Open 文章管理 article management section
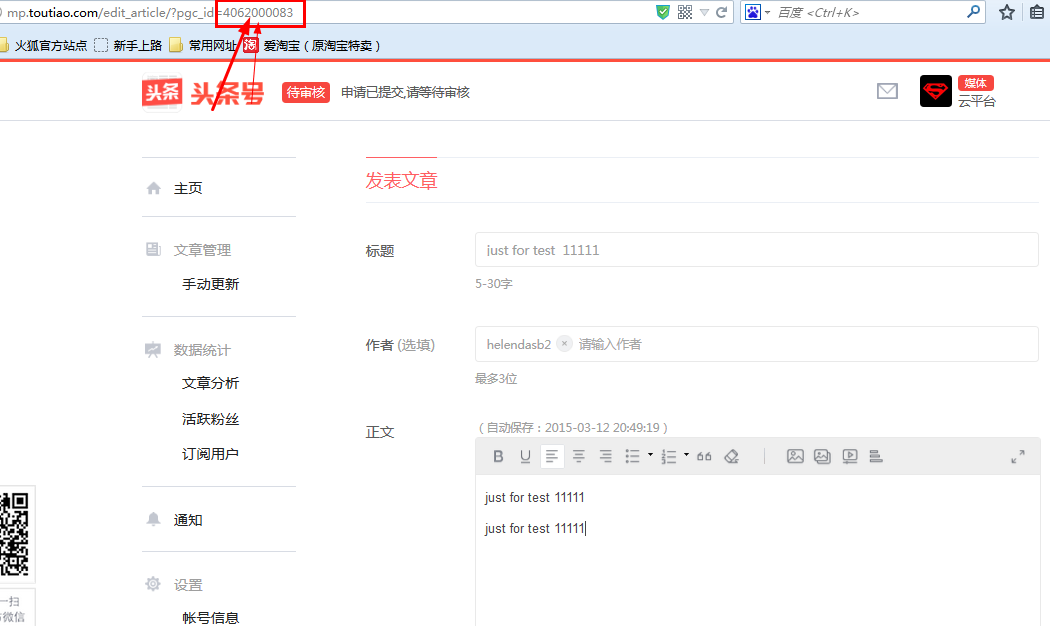This screenshot has height=626, width=1050. (202, 250)
